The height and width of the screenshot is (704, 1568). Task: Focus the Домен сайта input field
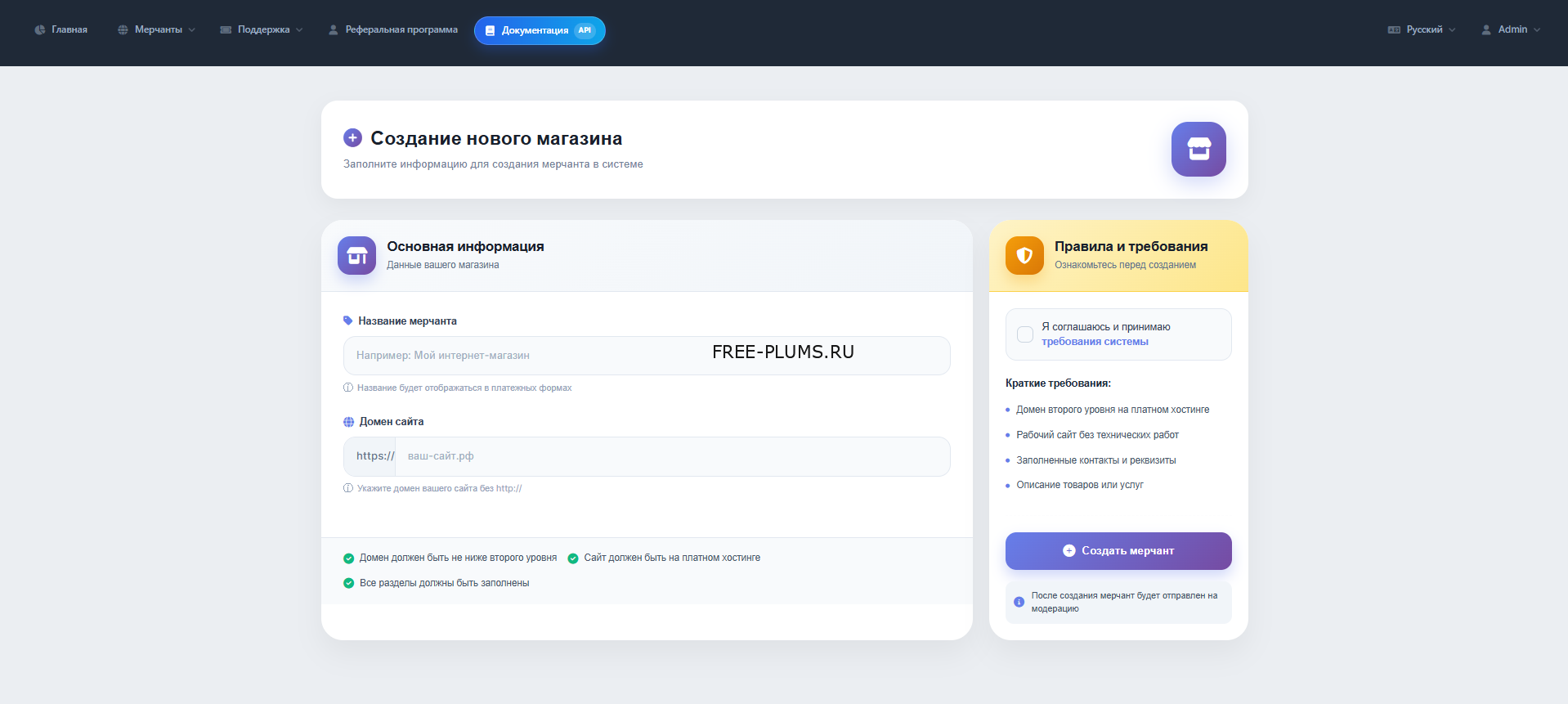pyautogui.click(x=670, y=456)
